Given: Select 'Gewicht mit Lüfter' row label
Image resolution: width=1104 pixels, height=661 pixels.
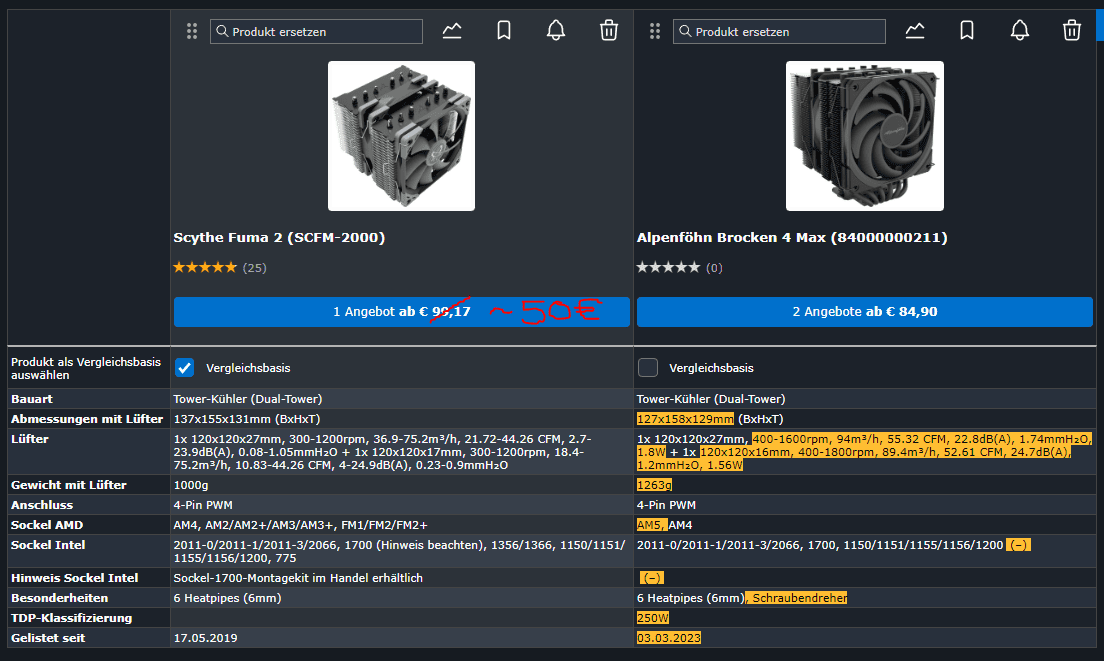Looking at the screenshot, I should [68, 485].
